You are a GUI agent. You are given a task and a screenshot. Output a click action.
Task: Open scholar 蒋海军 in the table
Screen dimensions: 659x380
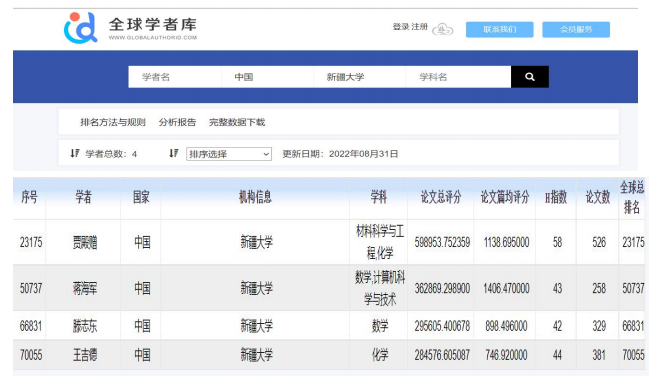click(85, 288)
